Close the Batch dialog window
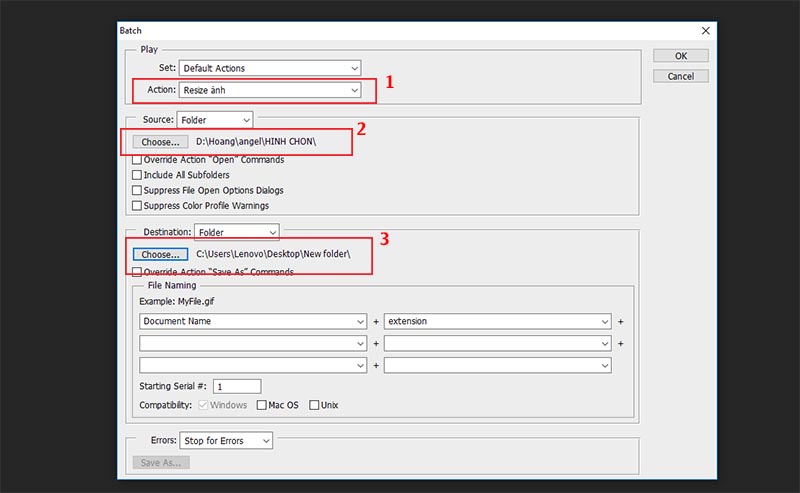Screen dimensions: 800x493 point(706,31)
